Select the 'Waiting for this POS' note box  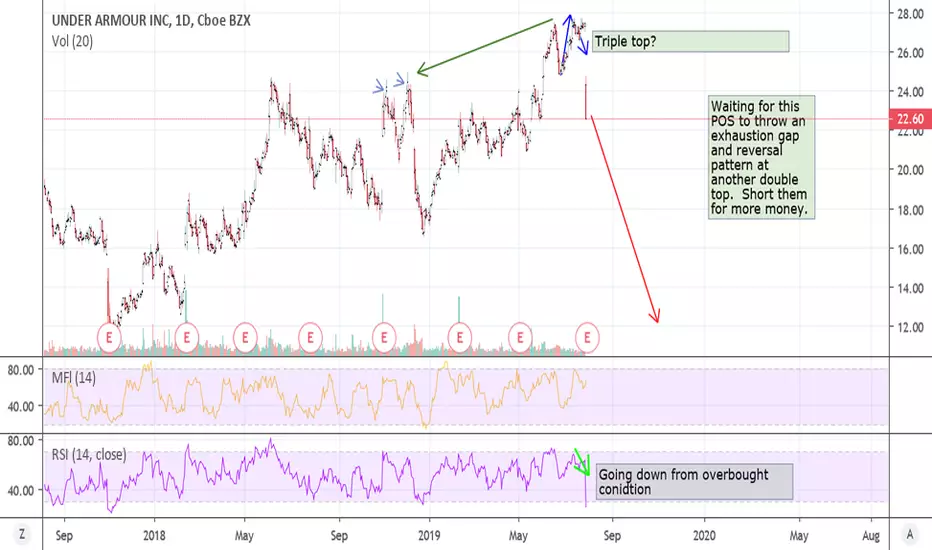coord(761,158)
